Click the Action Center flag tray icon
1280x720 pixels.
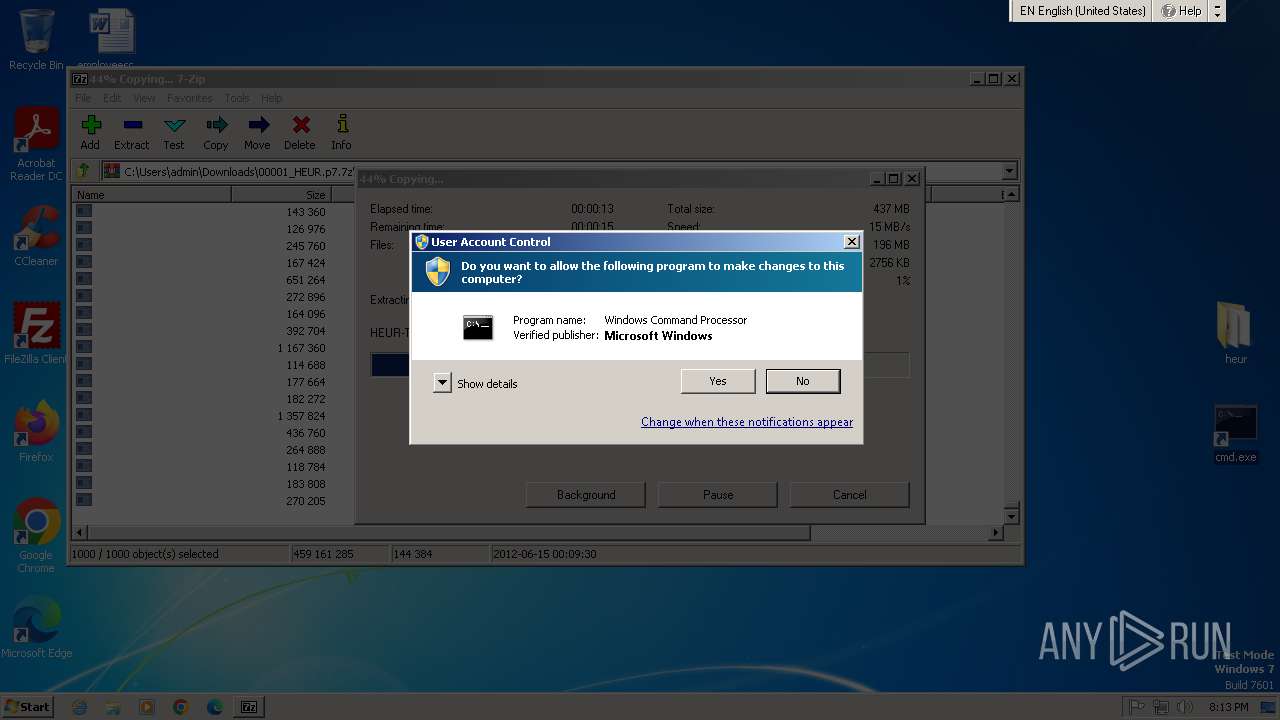click(1137, 707)
